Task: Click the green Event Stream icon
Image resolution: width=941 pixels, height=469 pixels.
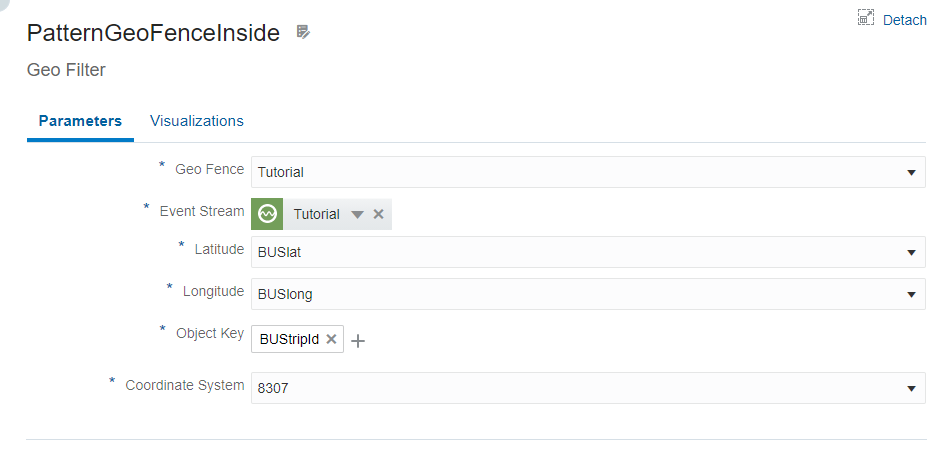Action: (267, 214)
